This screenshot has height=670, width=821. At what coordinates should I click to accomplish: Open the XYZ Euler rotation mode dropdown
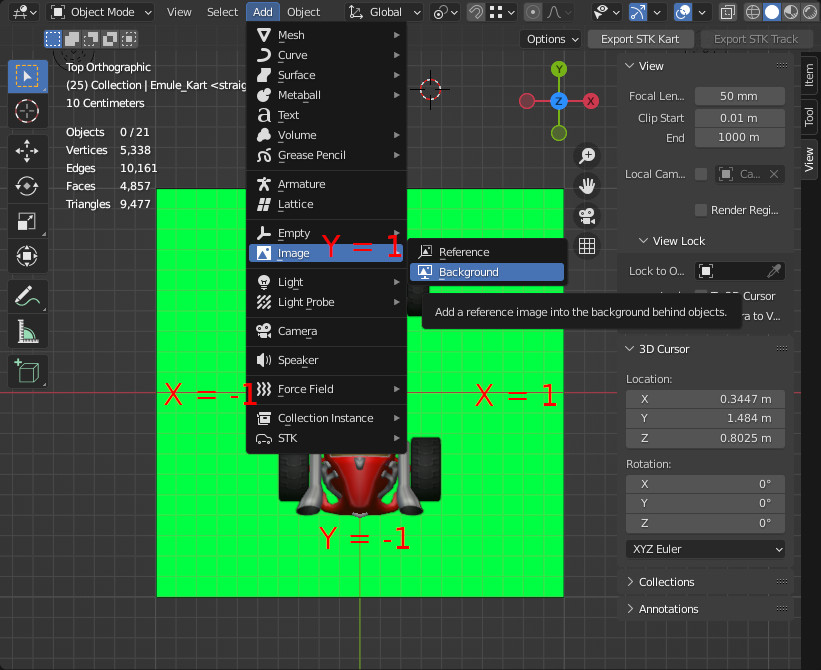[x=705, y=549]
